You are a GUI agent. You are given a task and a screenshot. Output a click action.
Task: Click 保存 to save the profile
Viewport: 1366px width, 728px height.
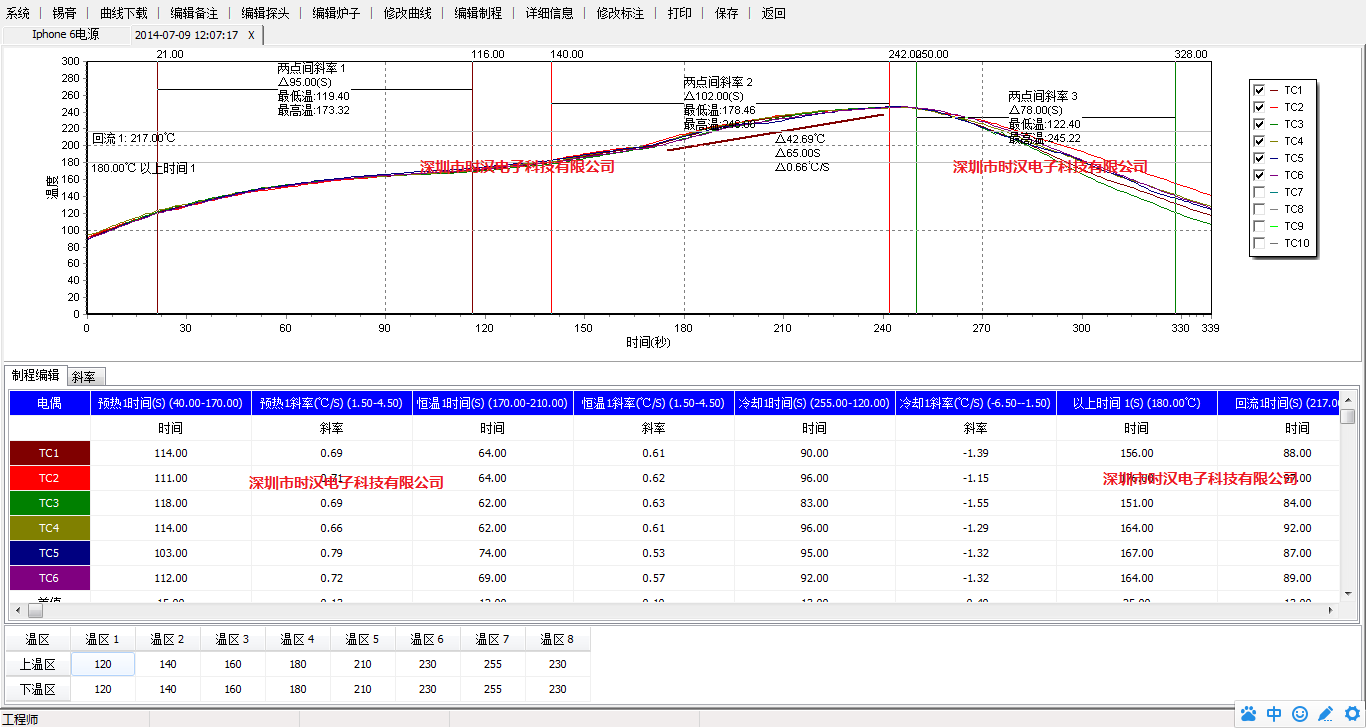pyautogui.click(x=727, y=13)
